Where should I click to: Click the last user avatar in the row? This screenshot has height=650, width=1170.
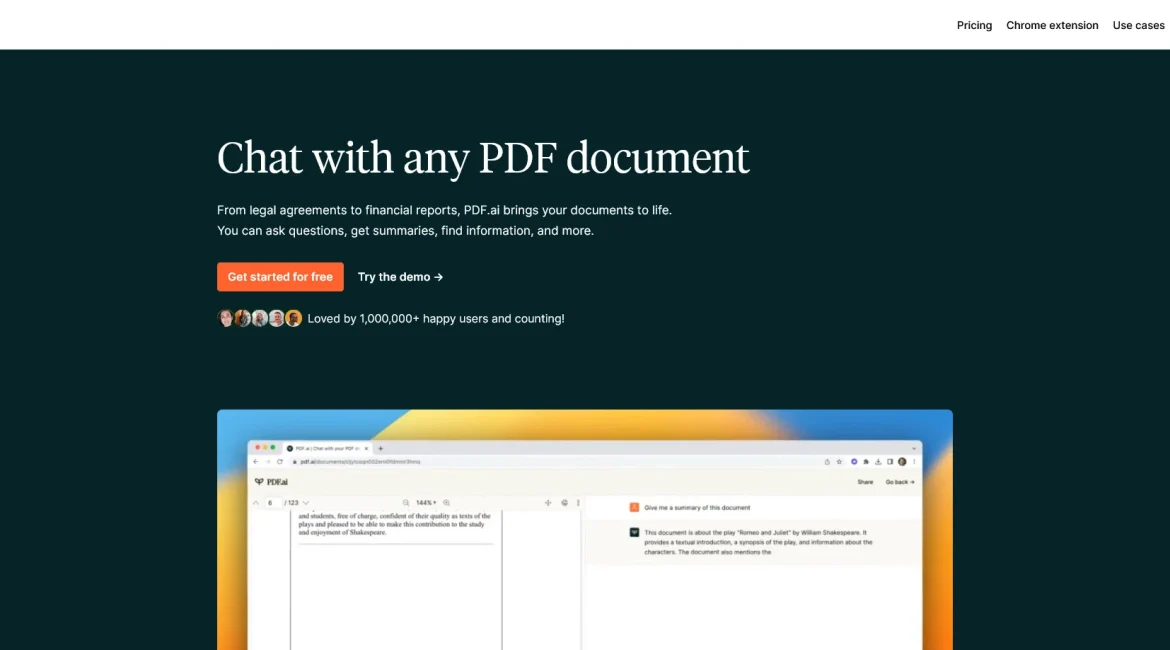point(293,319)
